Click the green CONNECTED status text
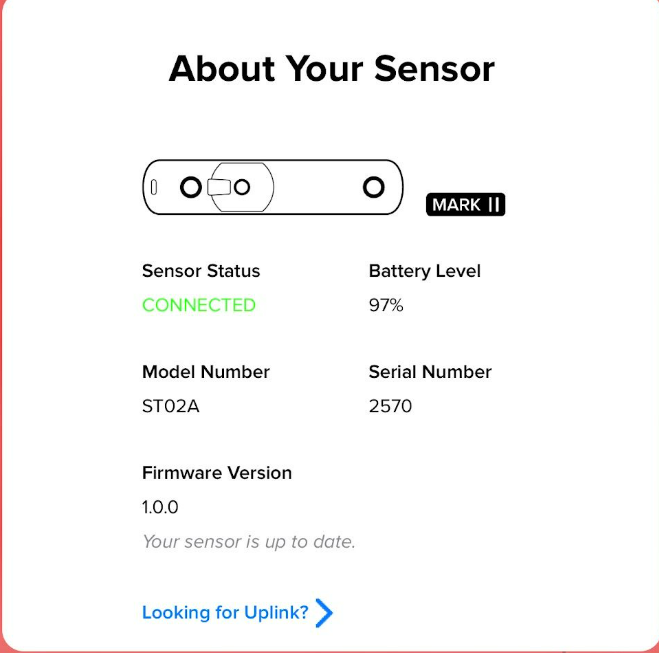This screenshot has height=653, width=659. (x=199, y=305)
